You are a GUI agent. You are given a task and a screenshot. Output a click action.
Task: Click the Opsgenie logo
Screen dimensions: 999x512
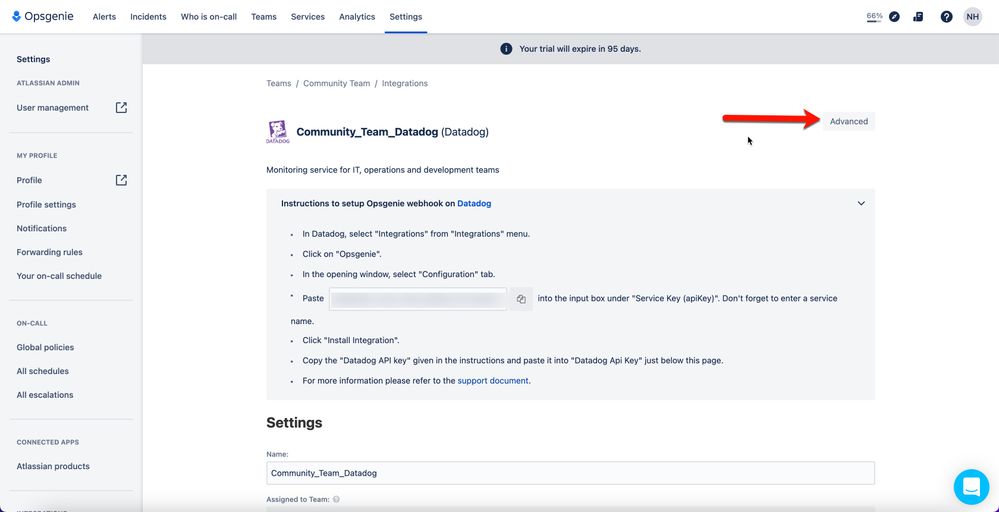click(x=43, y=17)
